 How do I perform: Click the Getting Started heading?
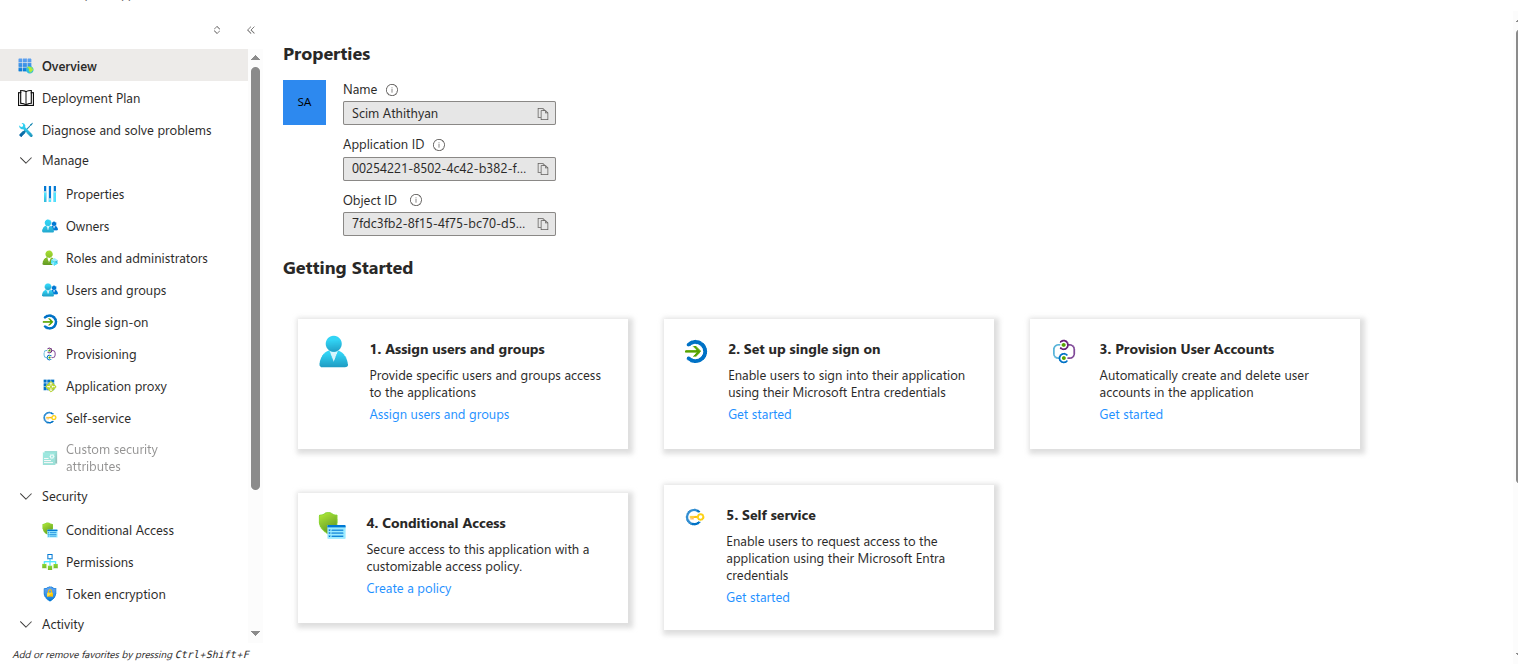348,268
